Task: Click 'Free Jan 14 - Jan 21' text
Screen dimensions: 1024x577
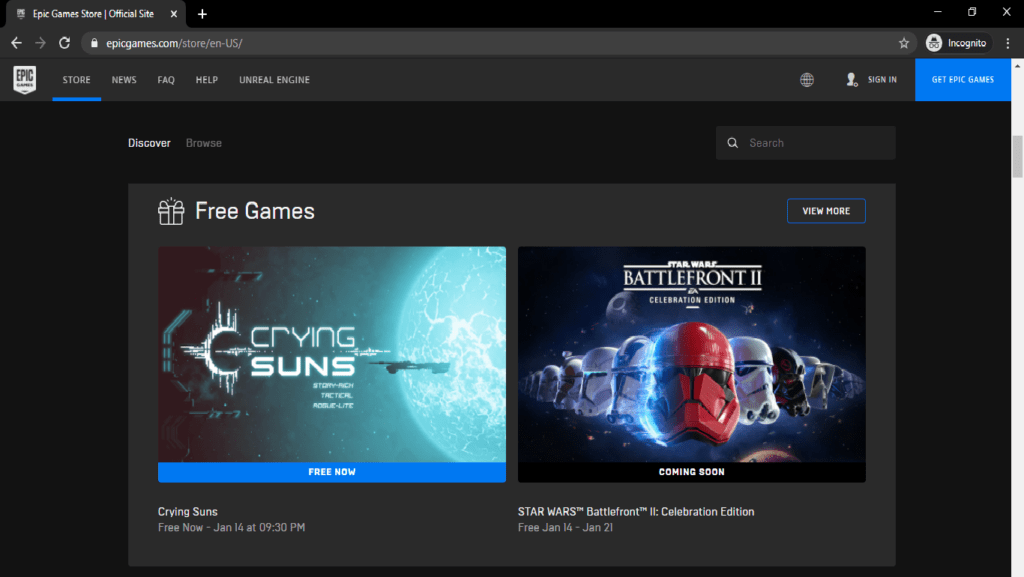Action: [x=566, y=527]
